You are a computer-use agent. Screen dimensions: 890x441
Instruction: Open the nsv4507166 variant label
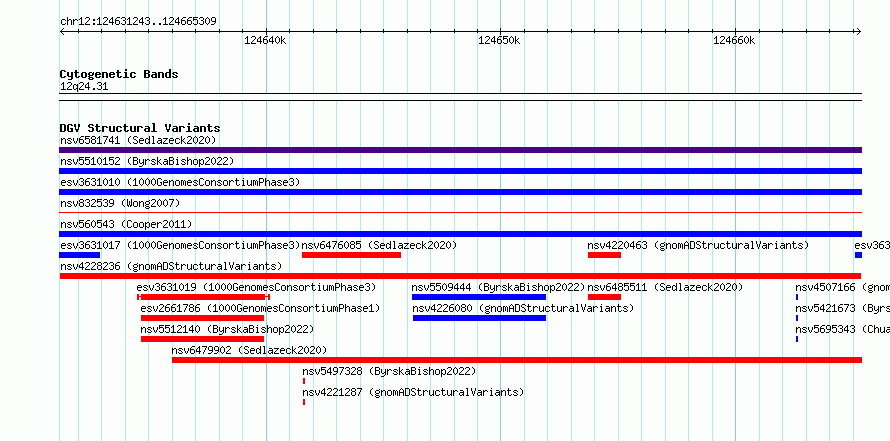pyautogui.click(x=842, y=287)
